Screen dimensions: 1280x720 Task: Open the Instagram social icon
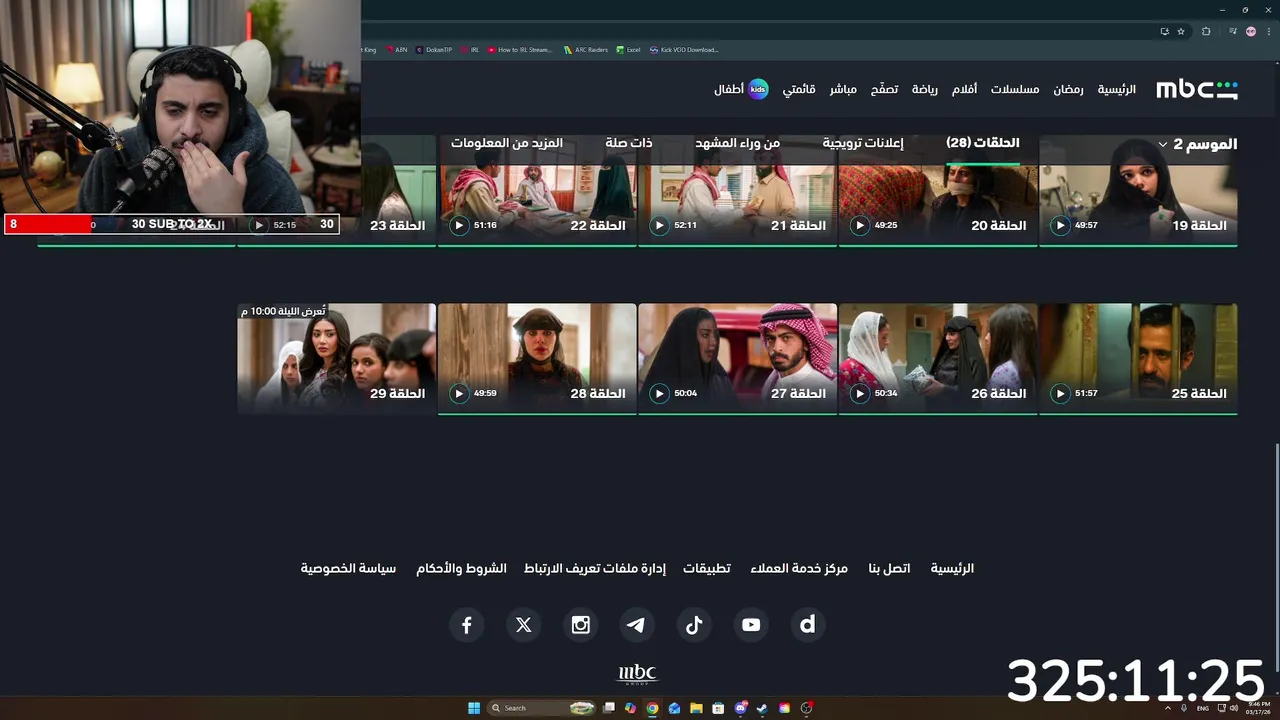pos(580,625)
